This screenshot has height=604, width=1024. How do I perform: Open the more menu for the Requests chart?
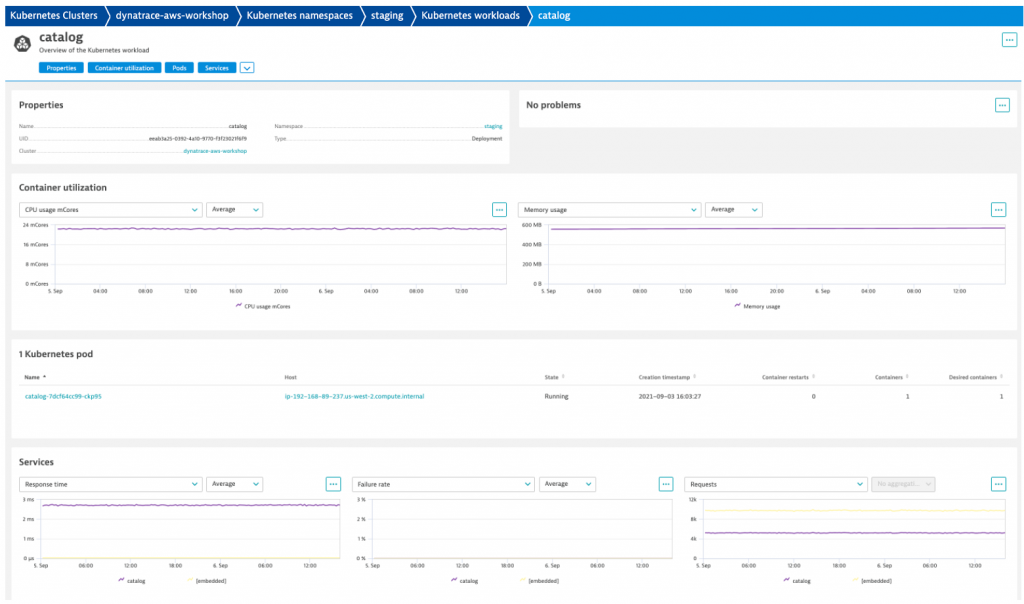[x=998, y=484]
